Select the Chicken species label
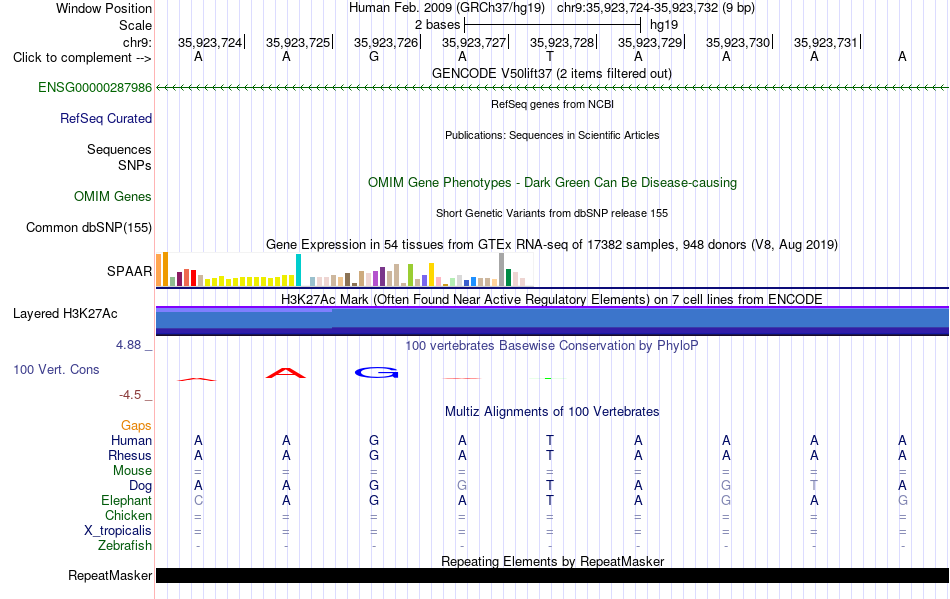The image size is (950, 599). [128, 515]
